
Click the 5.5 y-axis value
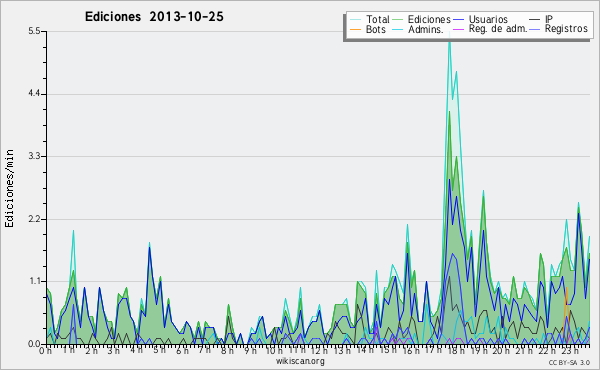(34, 31)
